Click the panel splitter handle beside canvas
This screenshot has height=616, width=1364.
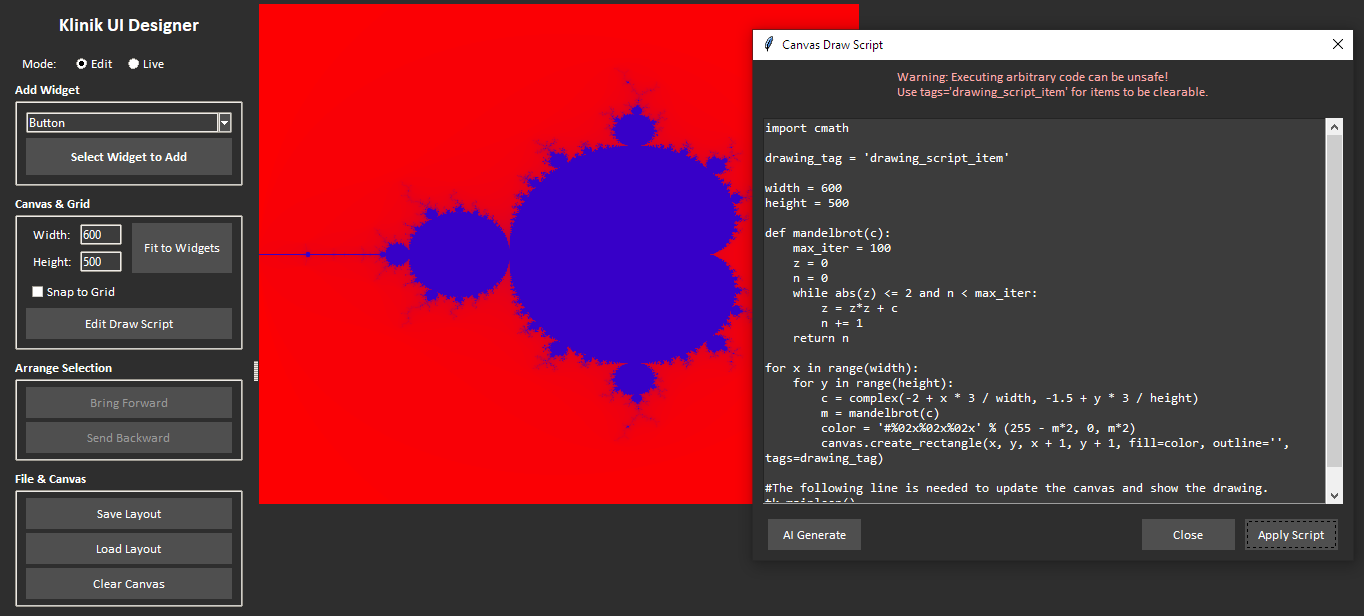257,371
